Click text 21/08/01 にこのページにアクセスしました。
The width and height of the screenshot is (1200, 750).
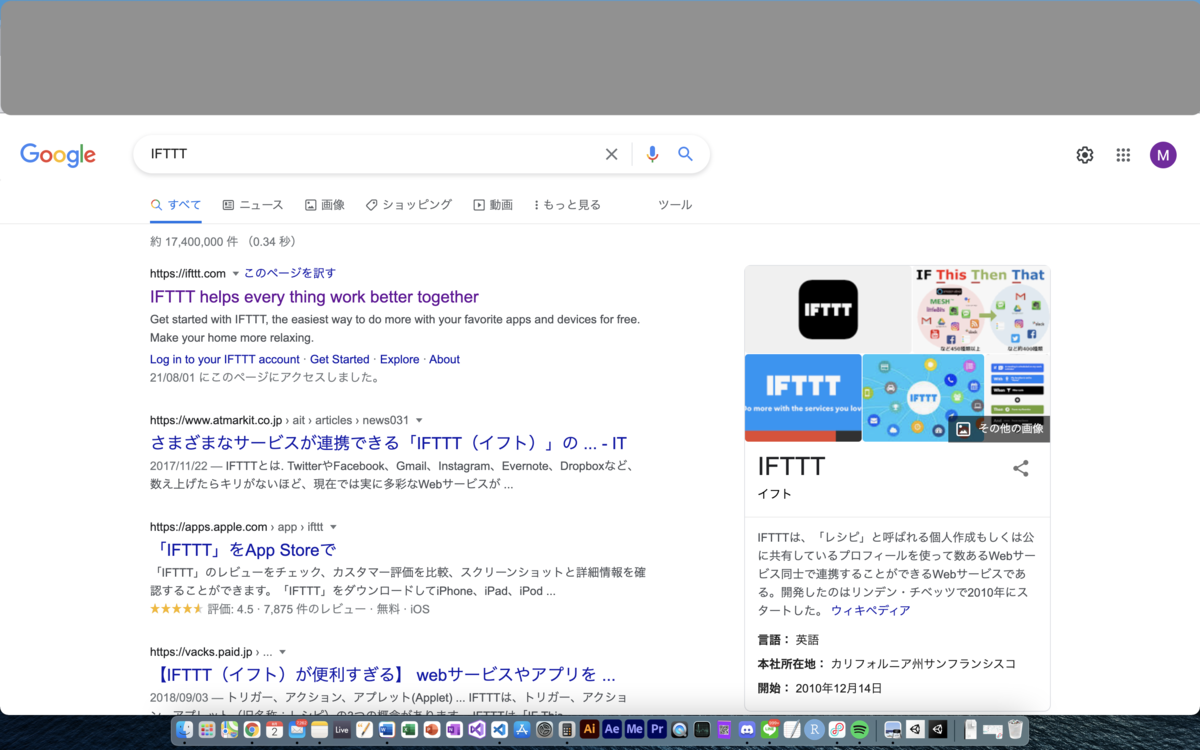point(265,378)
